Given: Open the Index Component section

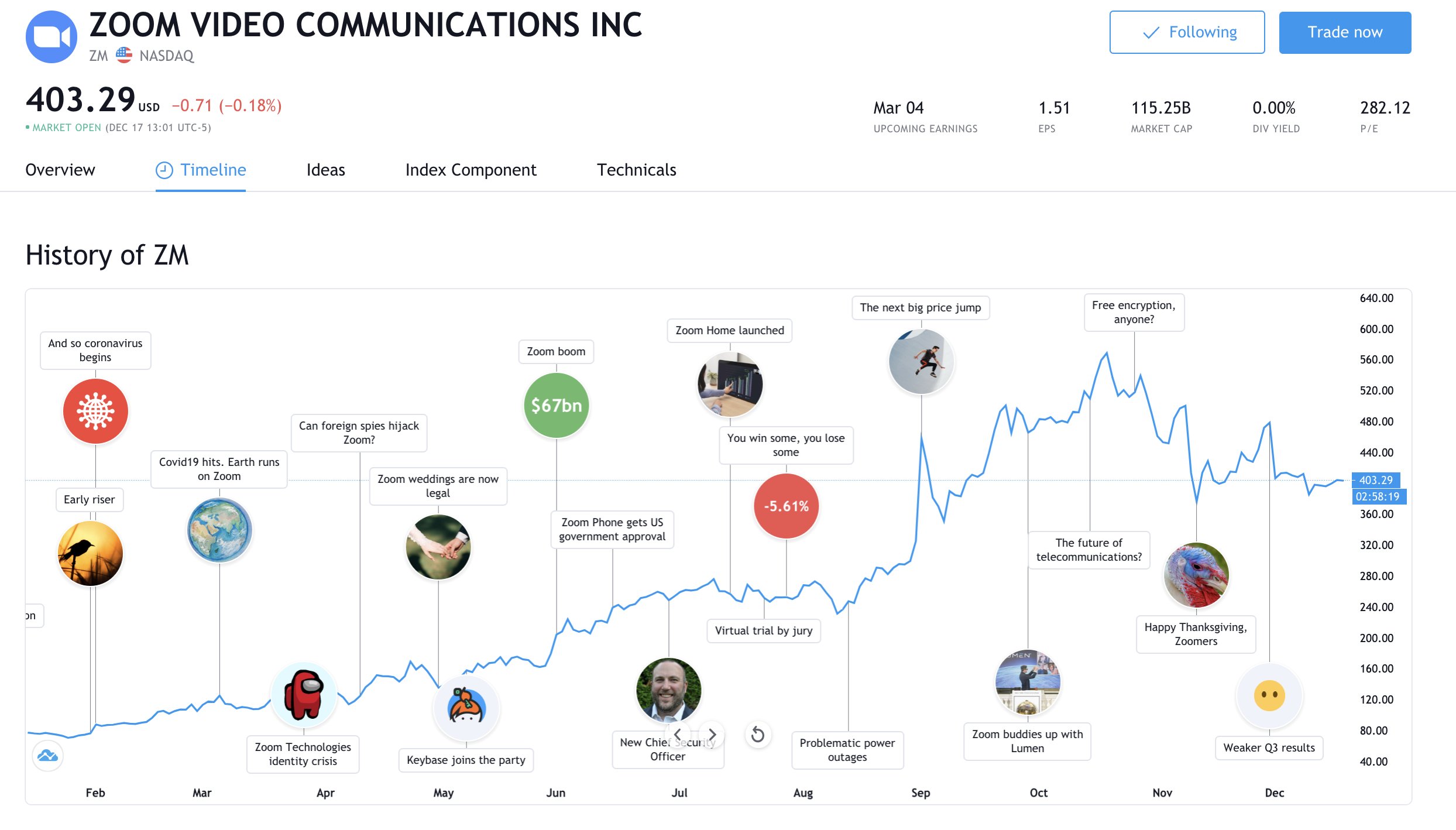Looking at the screenshot, I should (x=471, y=170).
